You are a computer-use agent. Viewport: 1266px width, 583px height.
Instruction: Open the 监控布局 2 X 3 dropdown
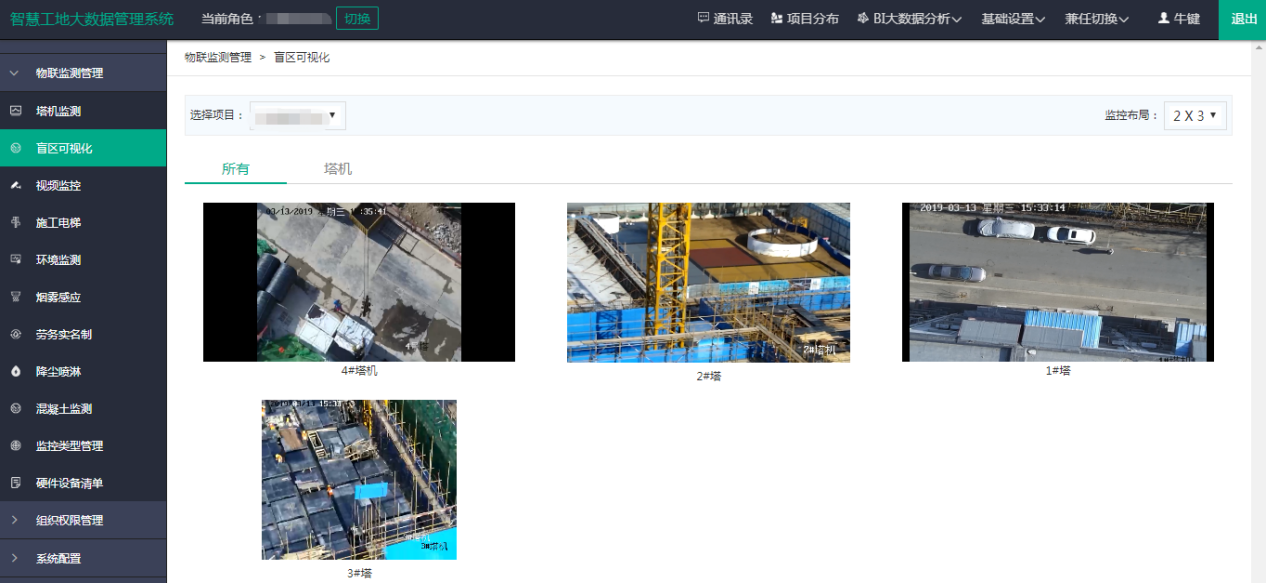(1194, 115)
